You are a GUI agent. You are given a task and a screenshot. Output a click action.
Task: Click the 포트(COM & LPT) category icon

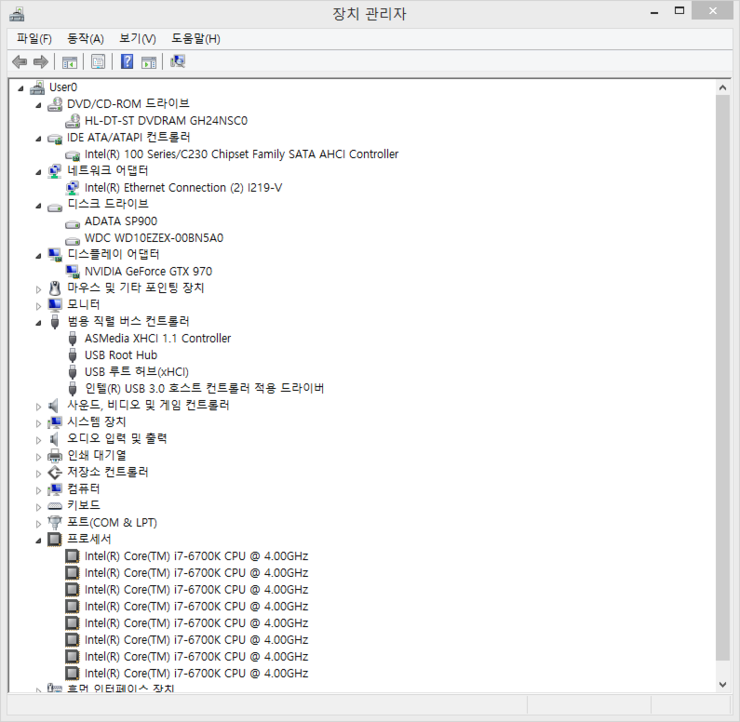[55, 522]
